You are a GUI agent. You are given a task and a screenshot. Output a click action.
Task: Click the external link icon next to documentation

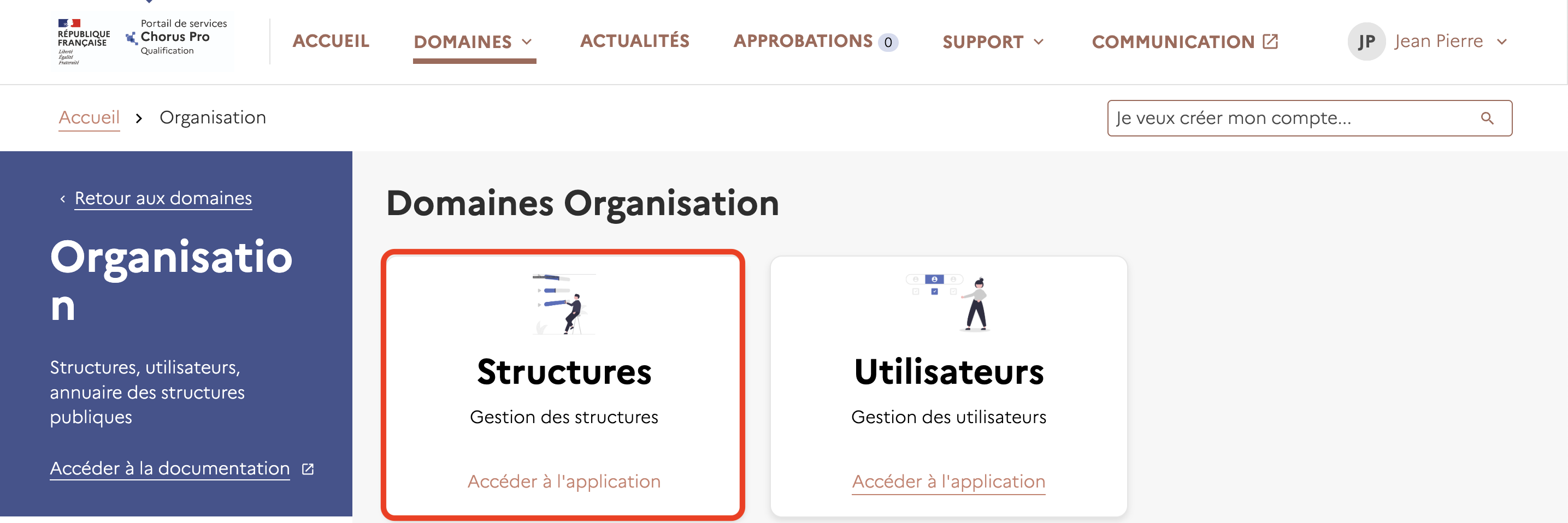coord(308,468)
